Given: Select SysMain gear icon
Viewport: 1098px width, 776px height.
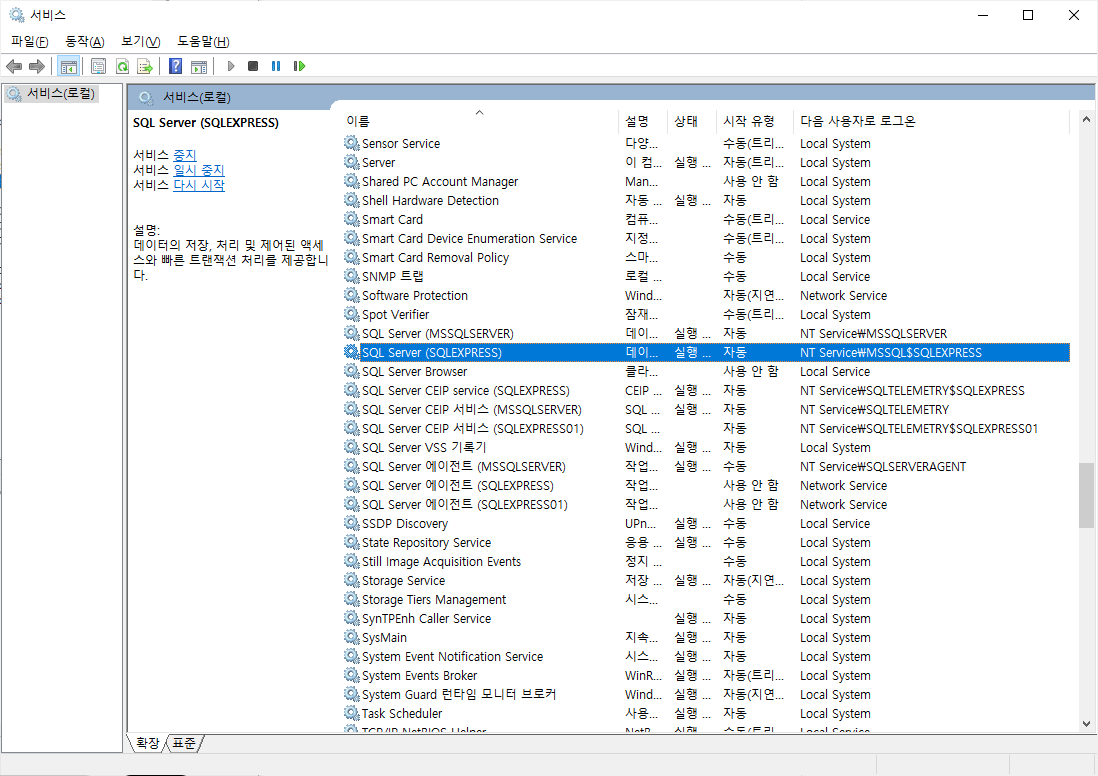Looking at the screenshot, I should (352, 637).
